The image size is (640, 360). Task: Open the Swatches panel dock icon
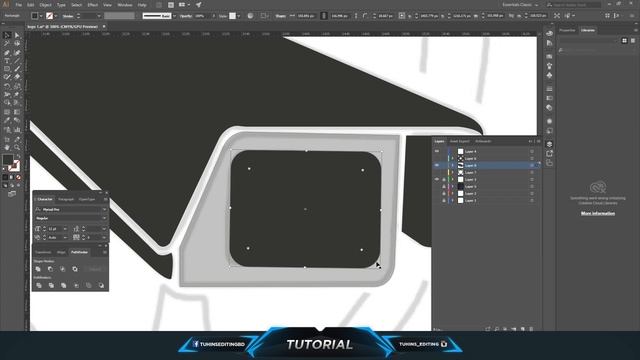(549, 56)
